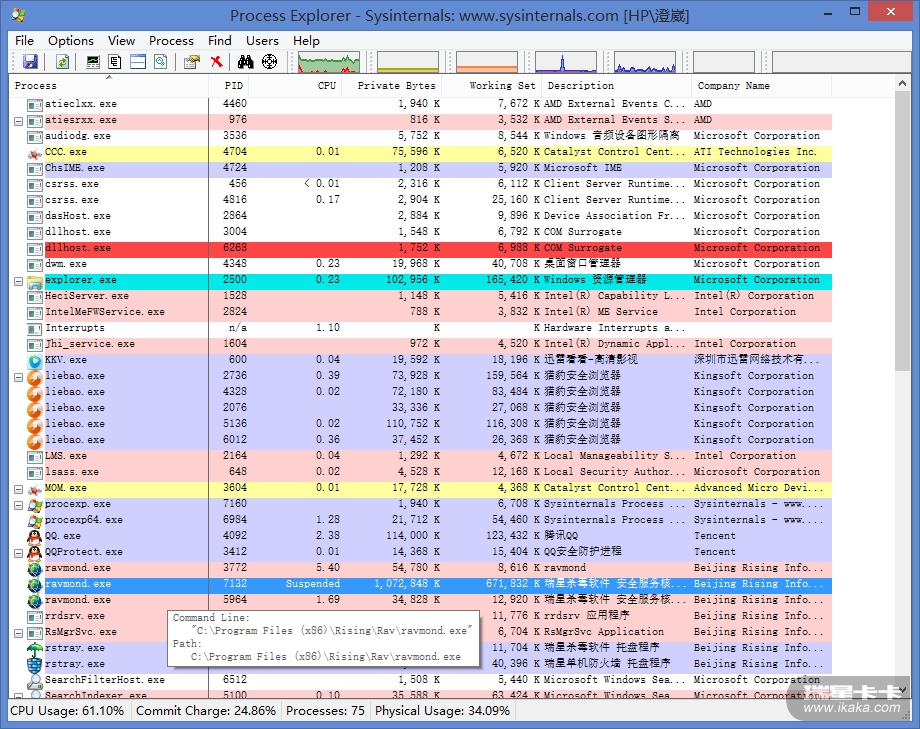Open the Options menu
This screenshot has width=920, height=729.
71,41
